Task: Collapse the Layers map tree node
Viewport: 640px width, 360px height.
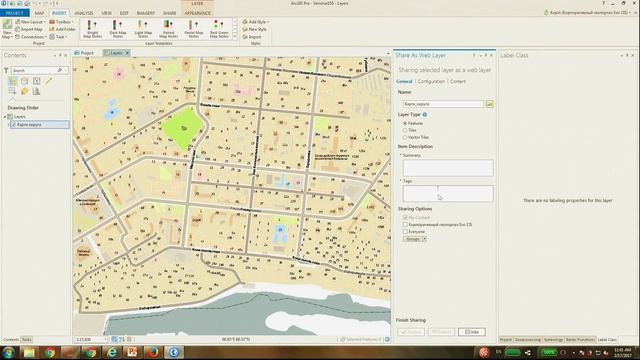Action: (5, 117)
